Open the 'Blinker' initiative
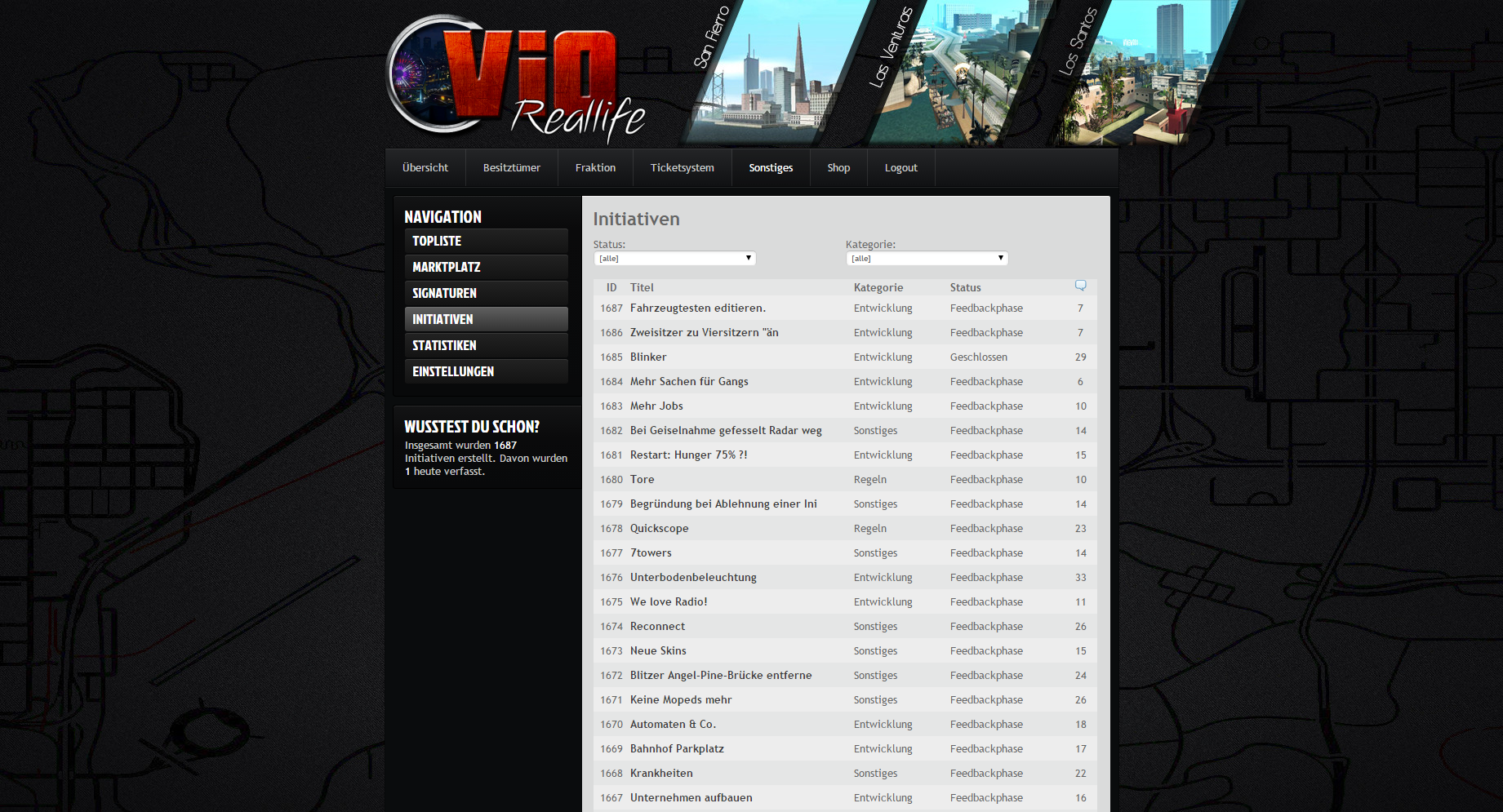The width and height of the screenshot is (1503, 812). (648, 357)
